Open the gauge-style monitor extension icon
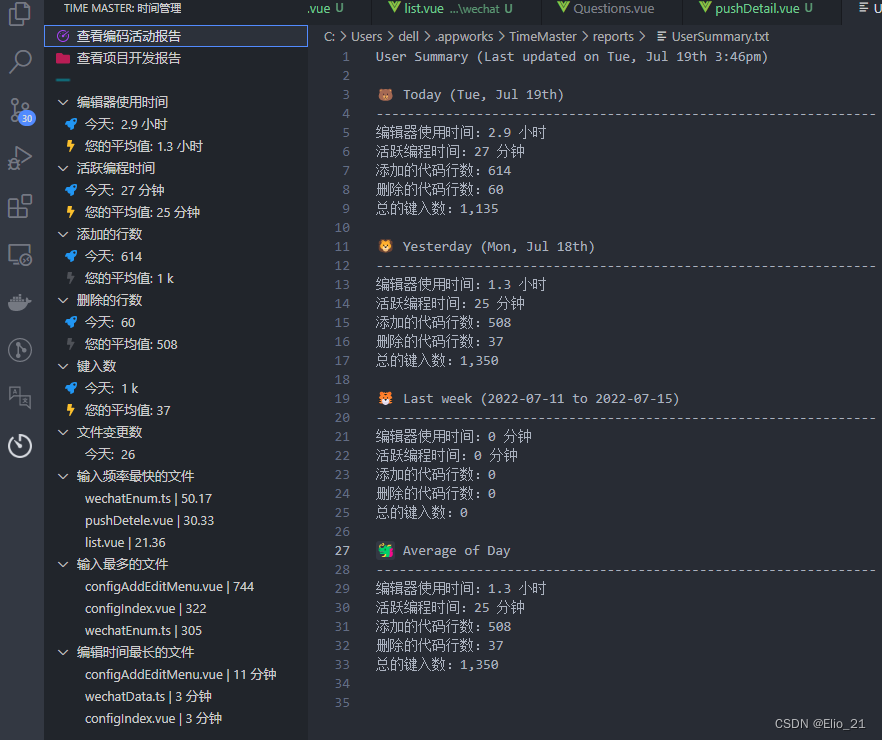The width and height of the screenshot is (882, 740). [20, 350]
